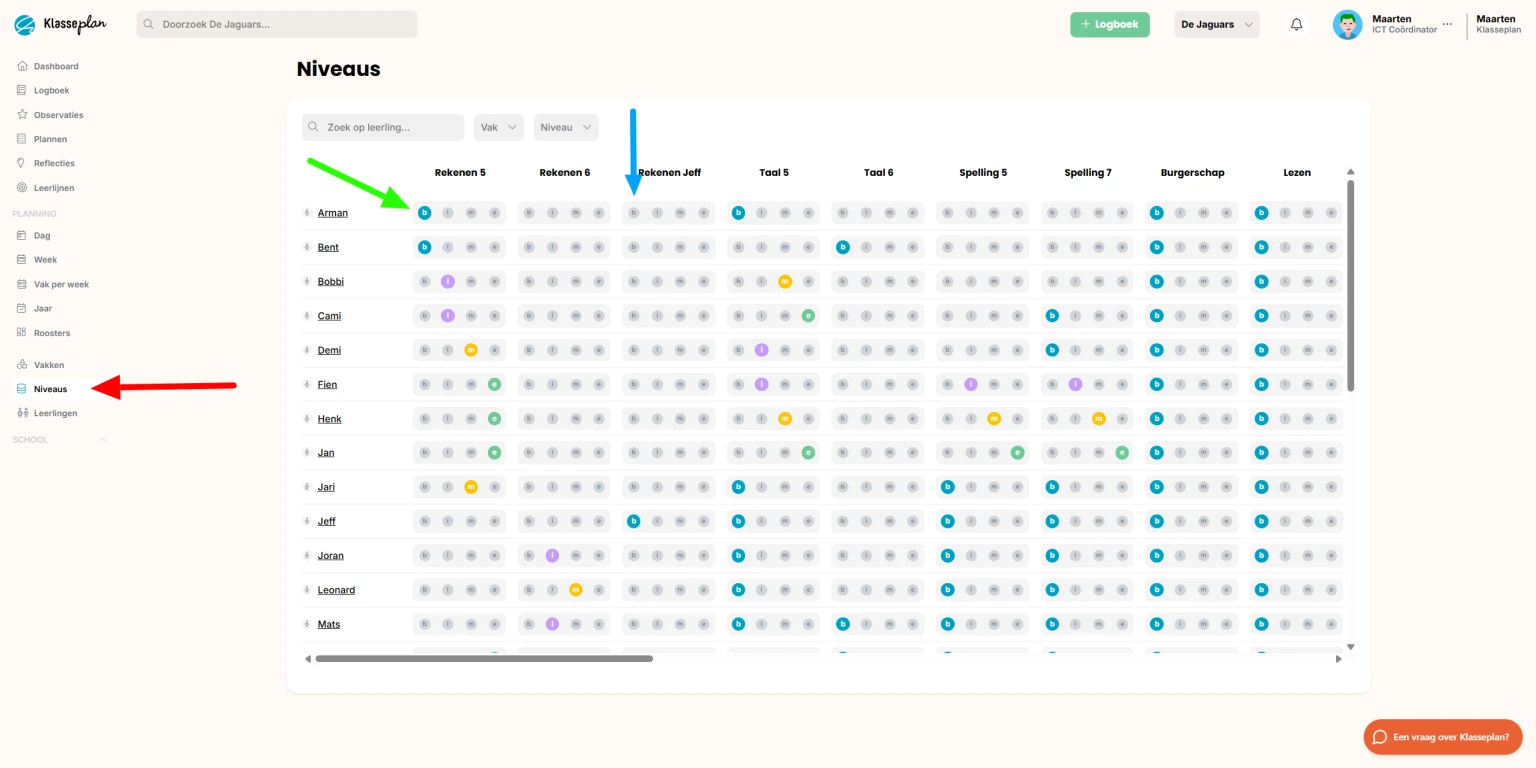This screenshot has width=1536, height=768.
Task: Open the Niveau filter dropdown
Action: [x=565, y=127]
